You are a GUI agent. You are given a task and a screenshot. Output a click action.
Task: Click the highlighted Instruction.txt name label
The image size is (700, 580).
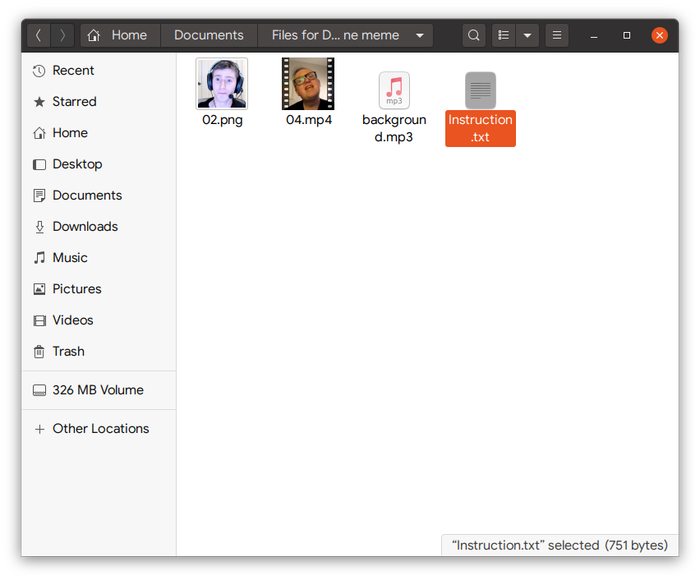(480, 129)
